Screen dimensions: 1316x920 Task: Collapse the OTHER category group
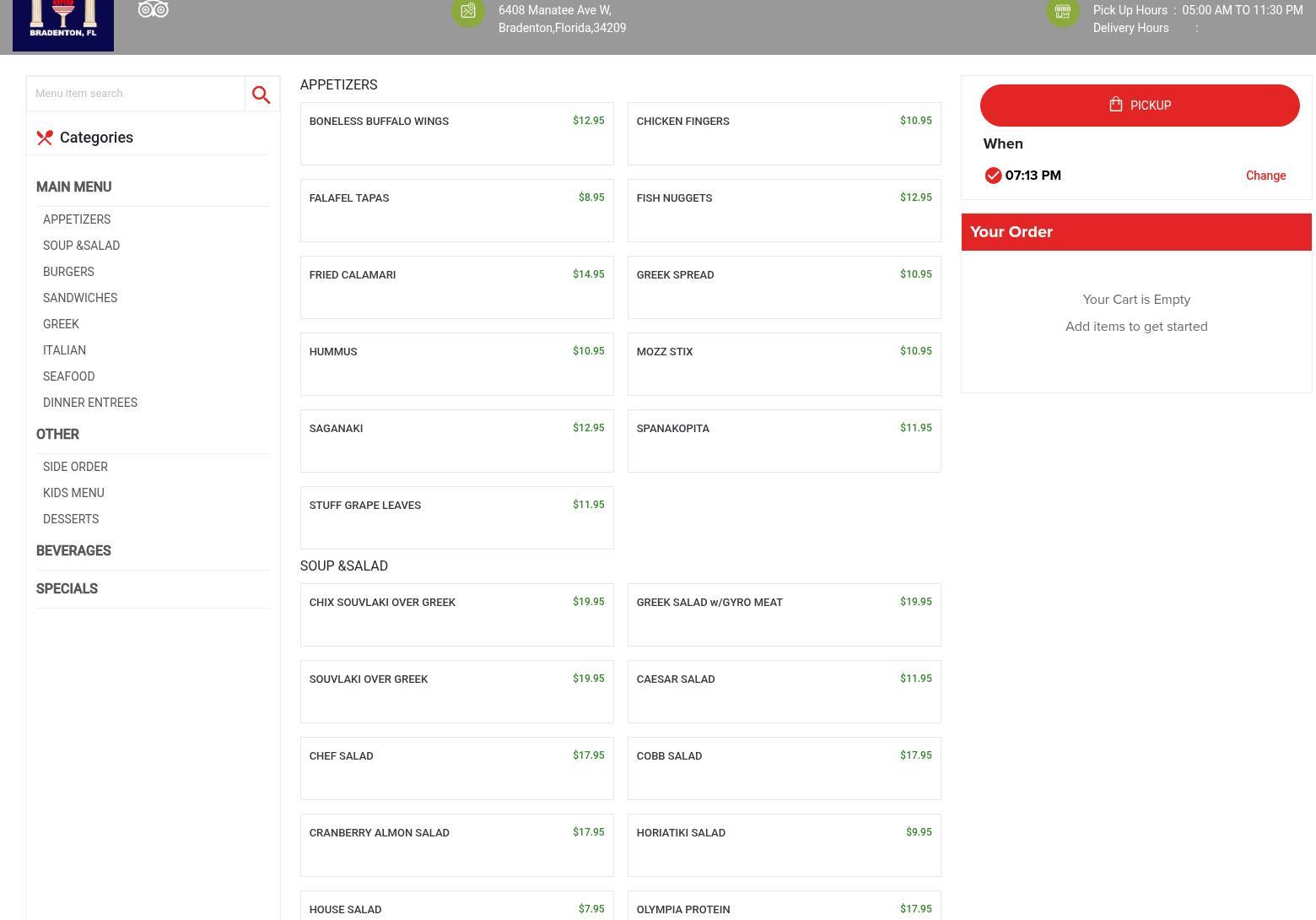point(57,435)
